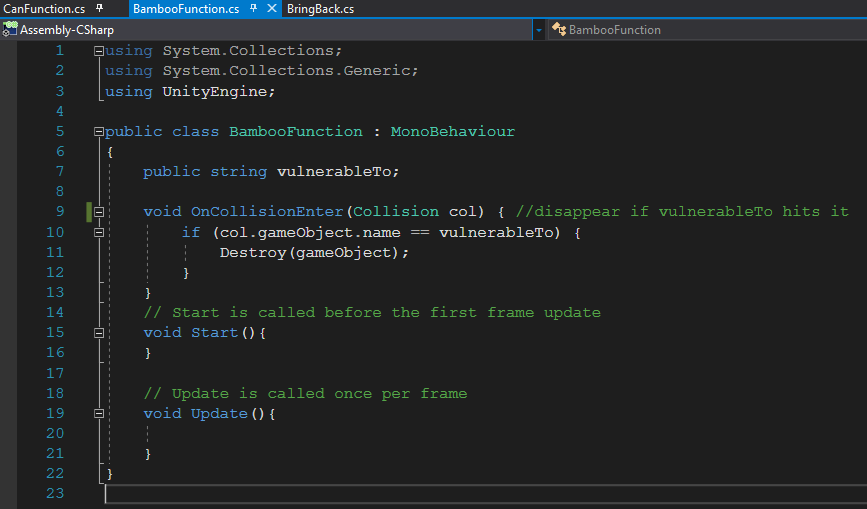Click the '//disappear if vulnerableTo hits it' comment
The image size is (867, 509).
(x=682, y=212)
